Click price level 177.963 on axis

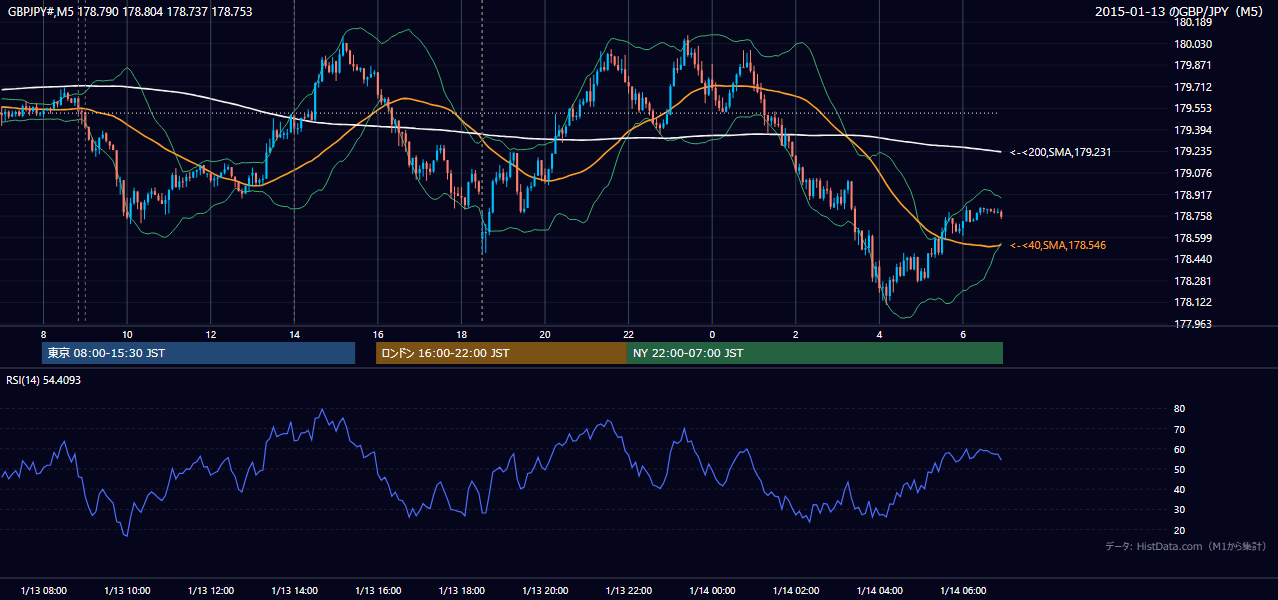[1193, 324]
